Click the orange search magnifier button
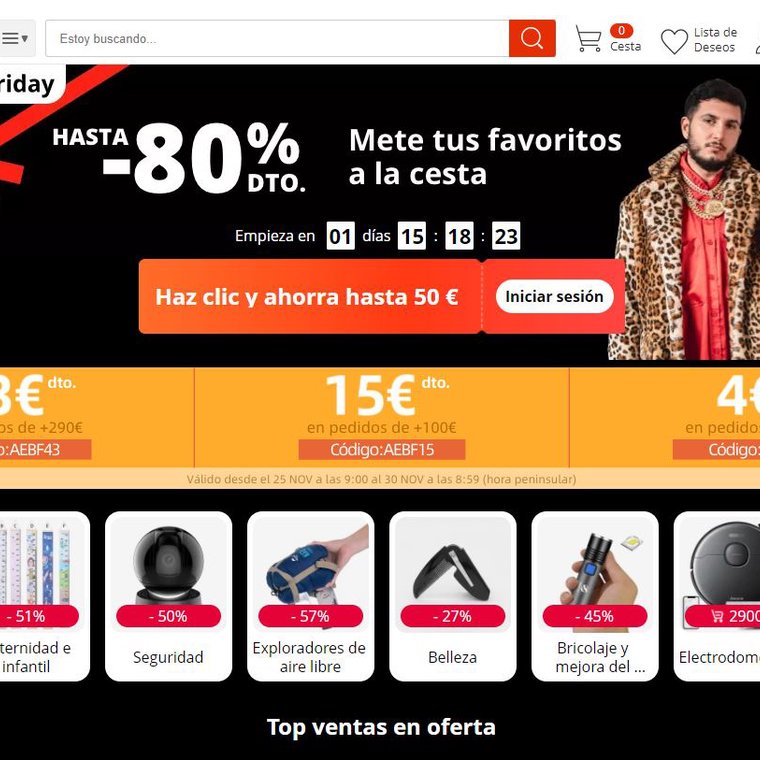760x760 pixels. coord(532,38)
